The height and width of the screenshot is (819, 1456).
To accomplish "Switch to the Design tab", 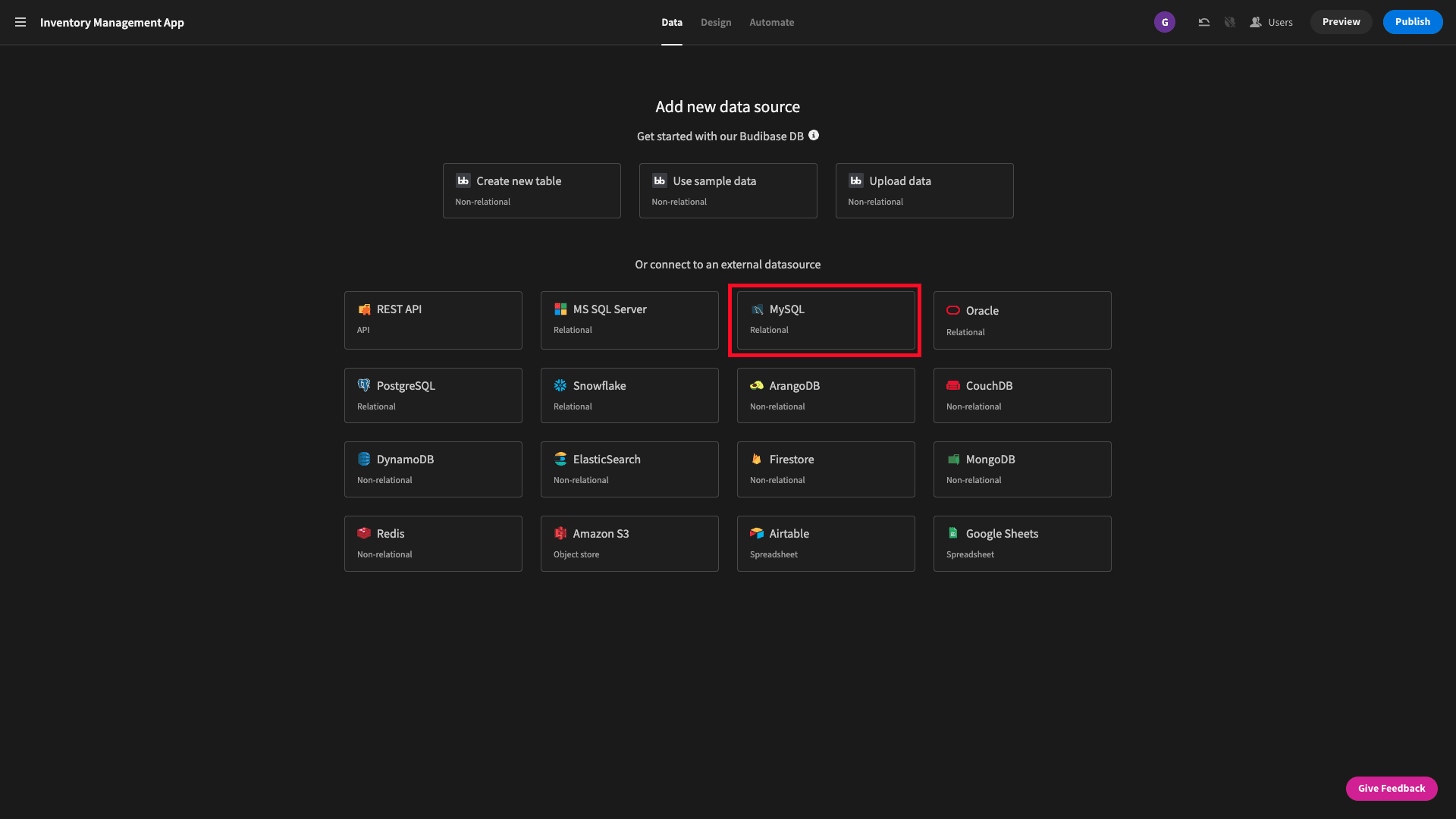I will (716, 22).
